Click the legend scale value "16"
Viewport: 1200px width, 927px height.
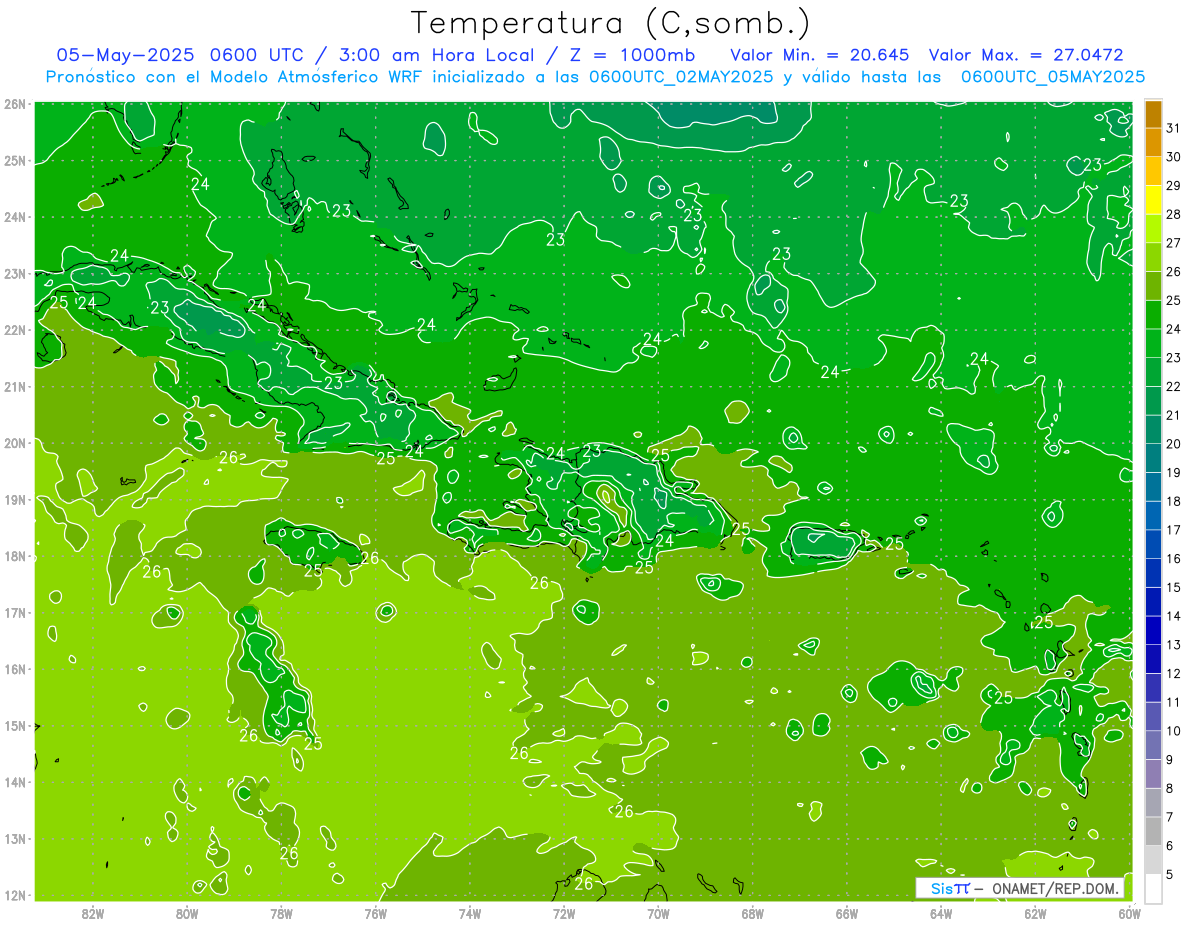coord(1174,559)
